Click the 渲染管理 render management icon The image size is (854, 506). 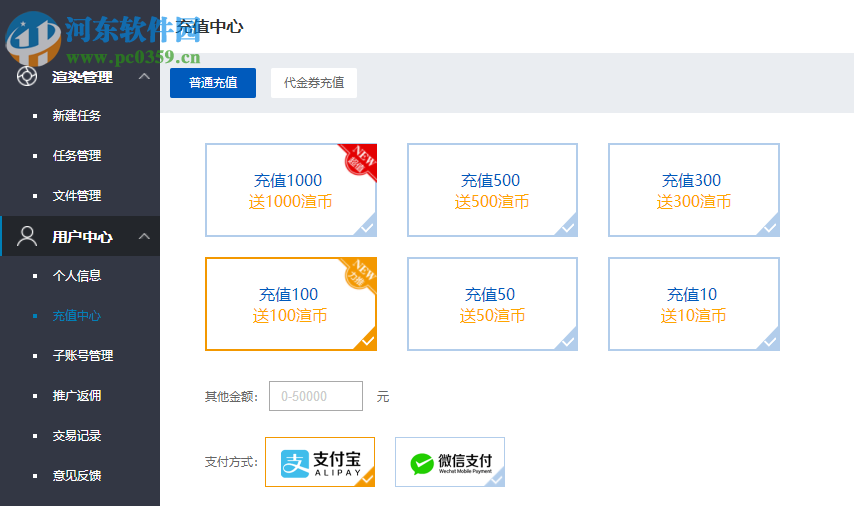(x=27, y=76)
